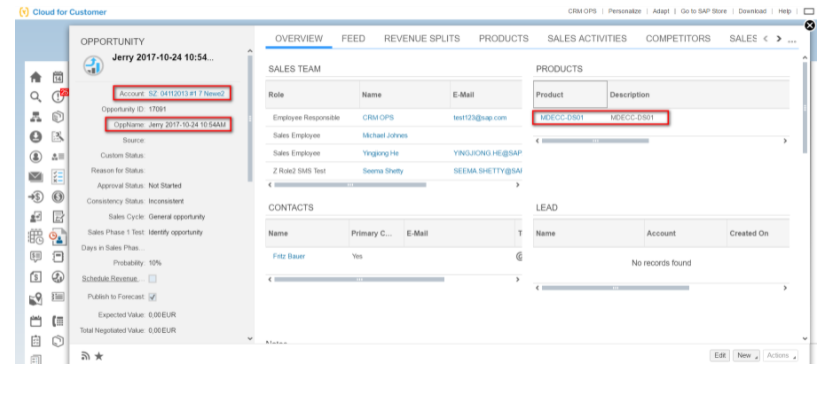This screenshot has height=398, width=822.
Task: Click horizontal scrollbar under Lead table
Action: coord(615,288)
